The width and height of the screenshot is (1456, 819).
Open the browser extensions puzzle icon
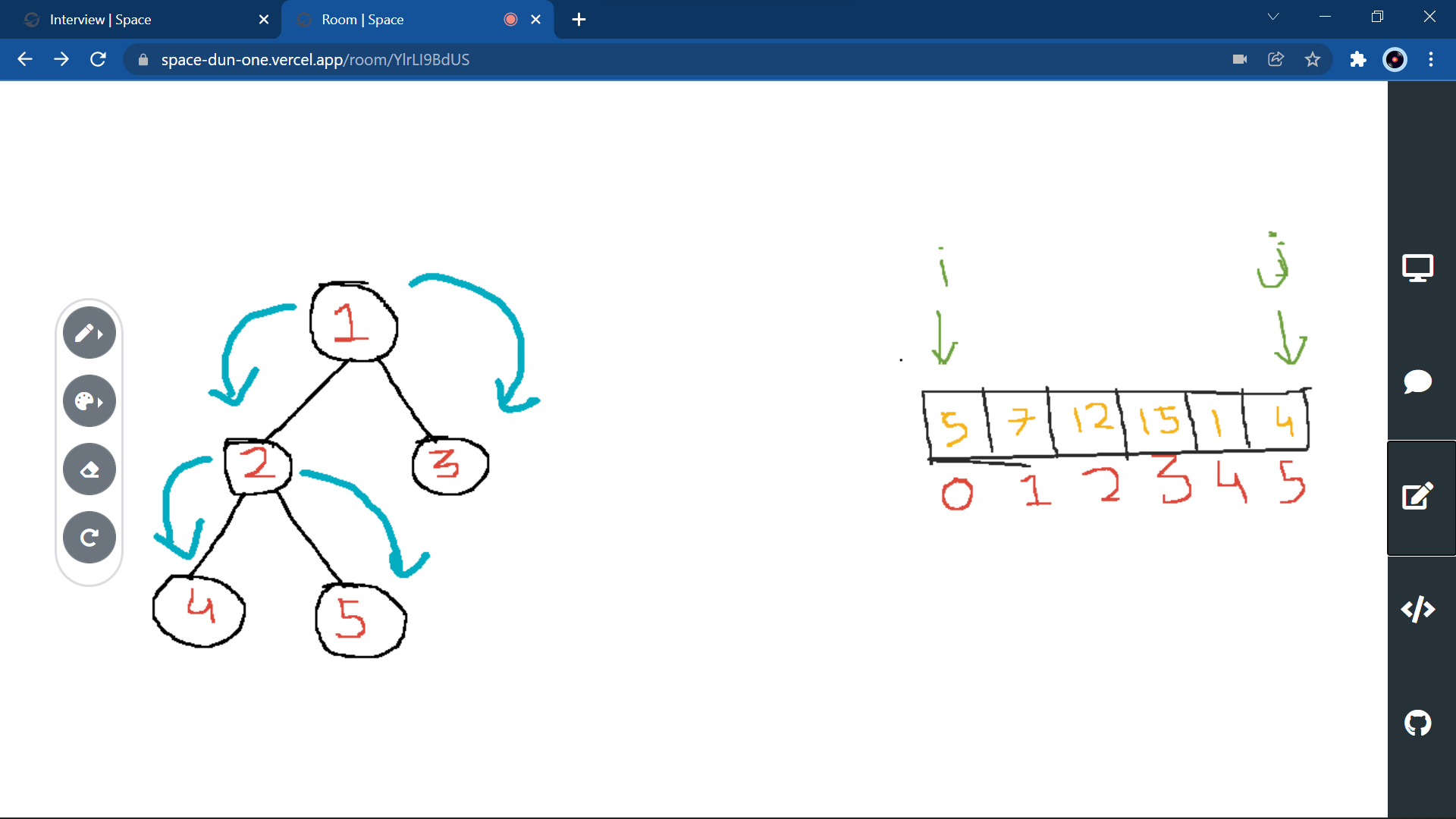[x=1357, y=59]
